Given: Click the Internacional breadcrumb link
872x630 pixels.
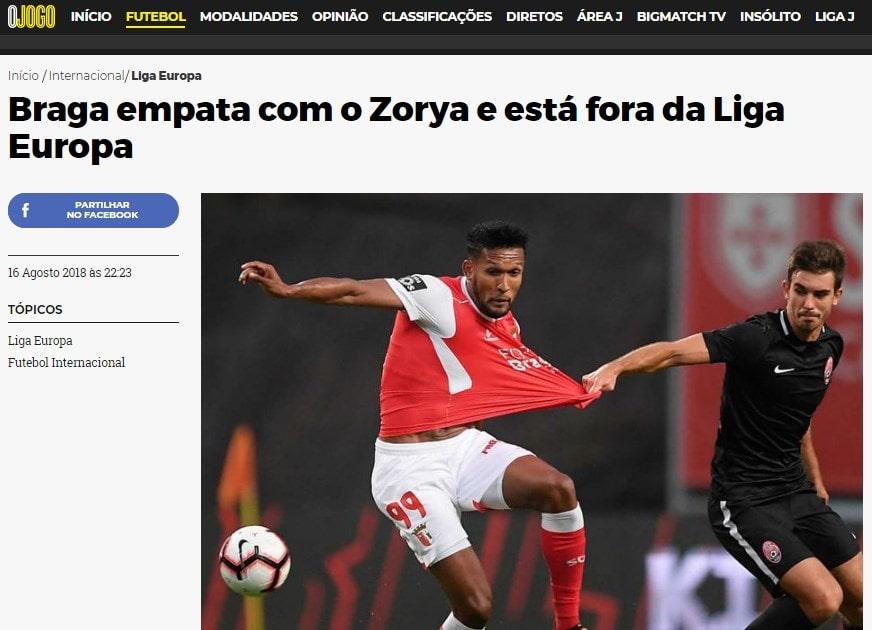Looking at the screenshot, I should click(86, 76).
